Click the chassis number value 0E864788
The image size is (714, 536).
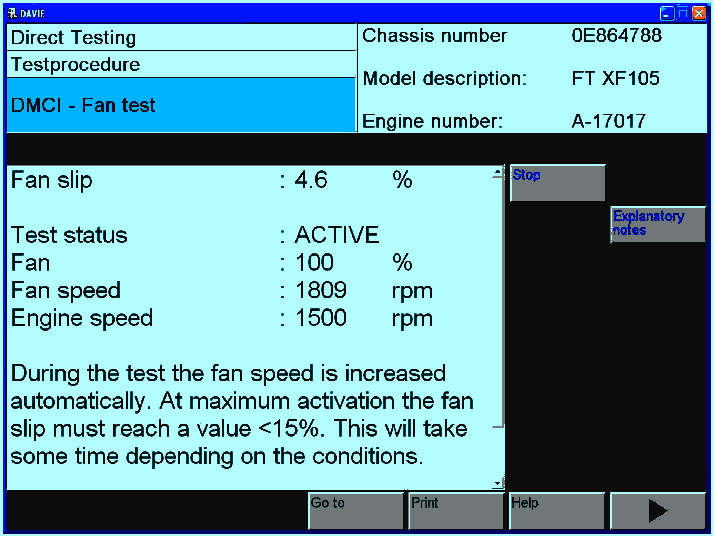pyautogui.click(x=616, y=36)
